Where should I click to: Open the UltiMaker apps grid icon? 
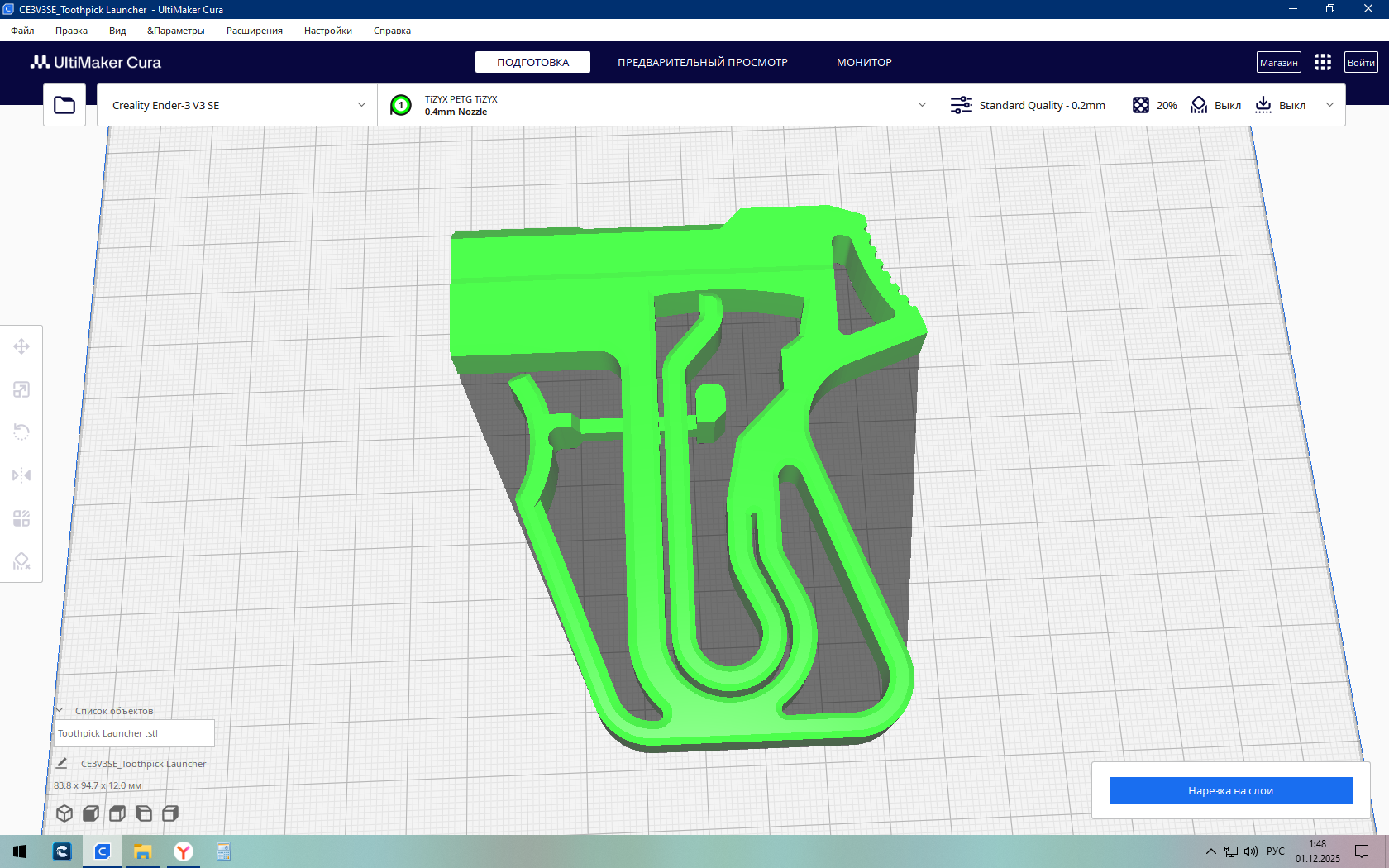[x=1323, y=62]
